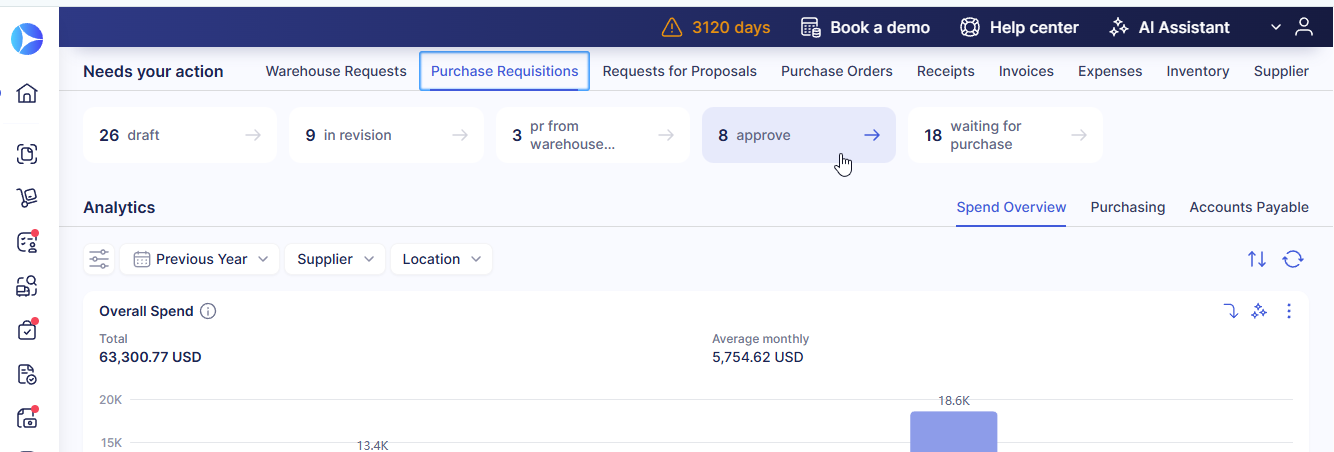
Task: Open Home icon in left sidebar
Action: click(x=27, y=93)
